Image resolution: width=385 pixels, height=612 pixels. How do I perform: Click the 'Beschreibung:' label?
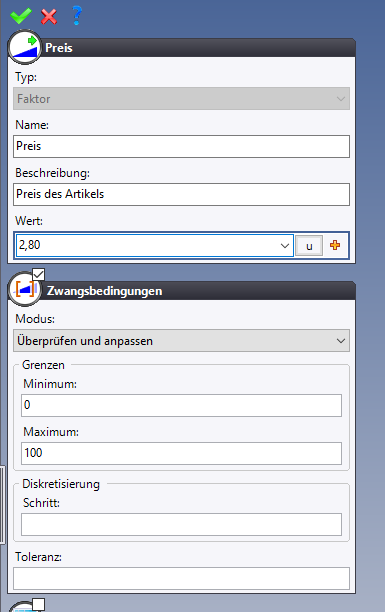[52, 173]
